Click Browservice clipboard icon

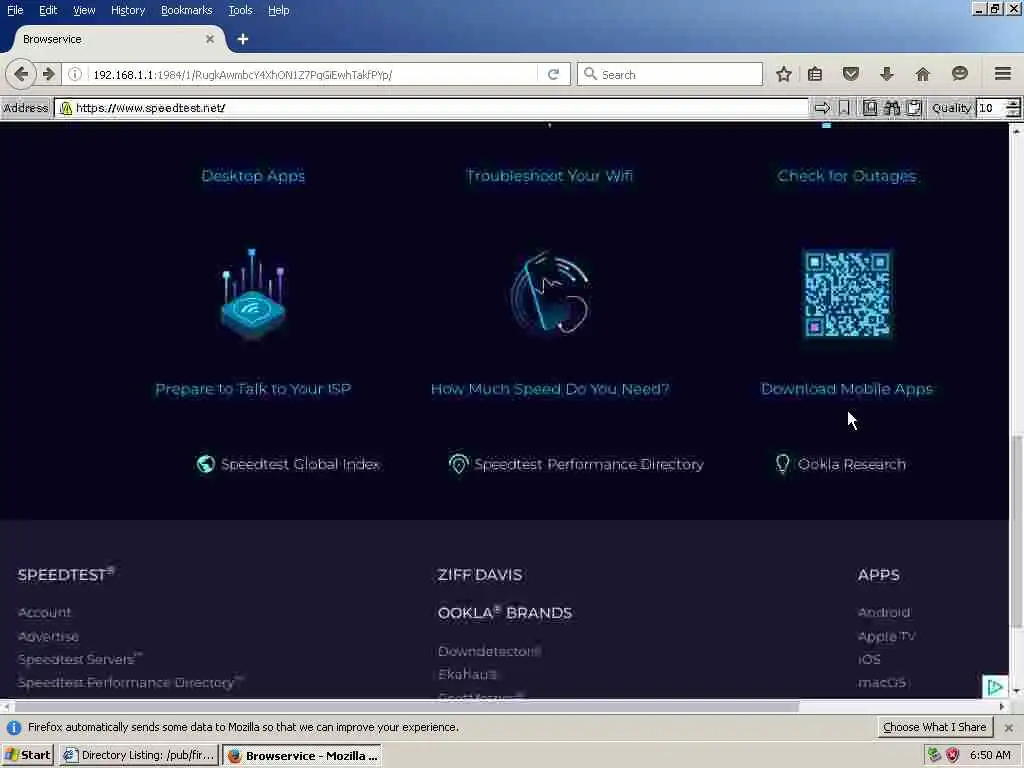(914, 108)
